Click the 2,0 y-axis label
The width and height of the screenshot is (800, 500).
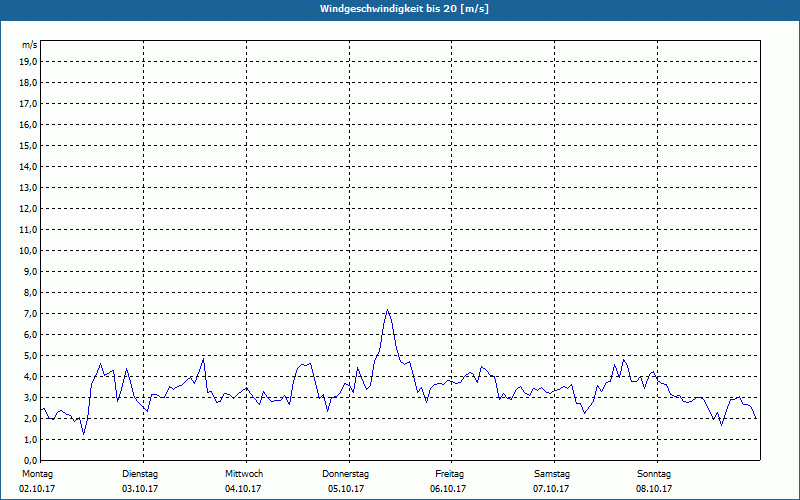[31, 418]
